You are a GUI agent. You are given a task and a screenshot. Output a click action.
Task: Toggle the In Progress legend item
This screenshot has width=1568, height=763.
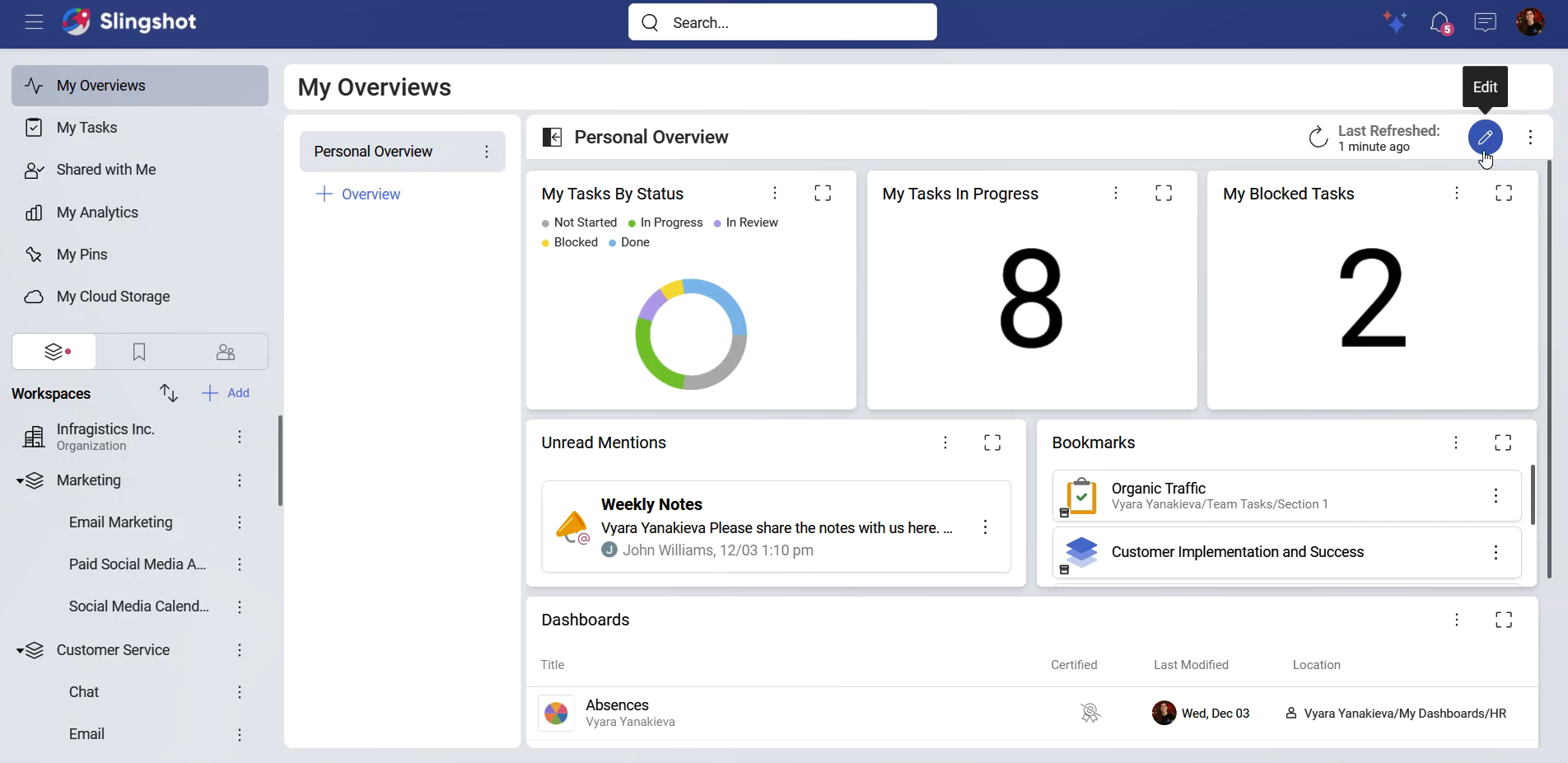coord(665,222)
